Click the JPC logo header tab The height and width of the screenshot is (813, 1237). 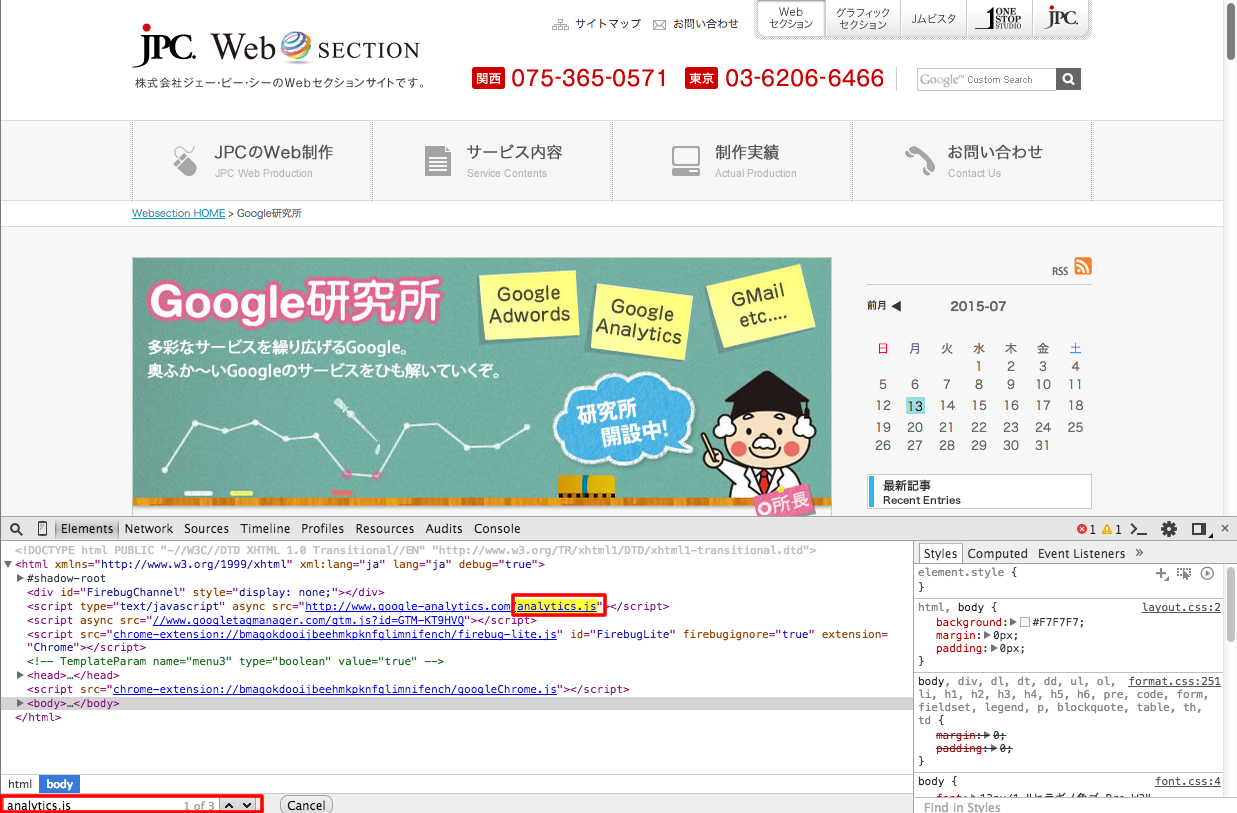point(1062,19)
